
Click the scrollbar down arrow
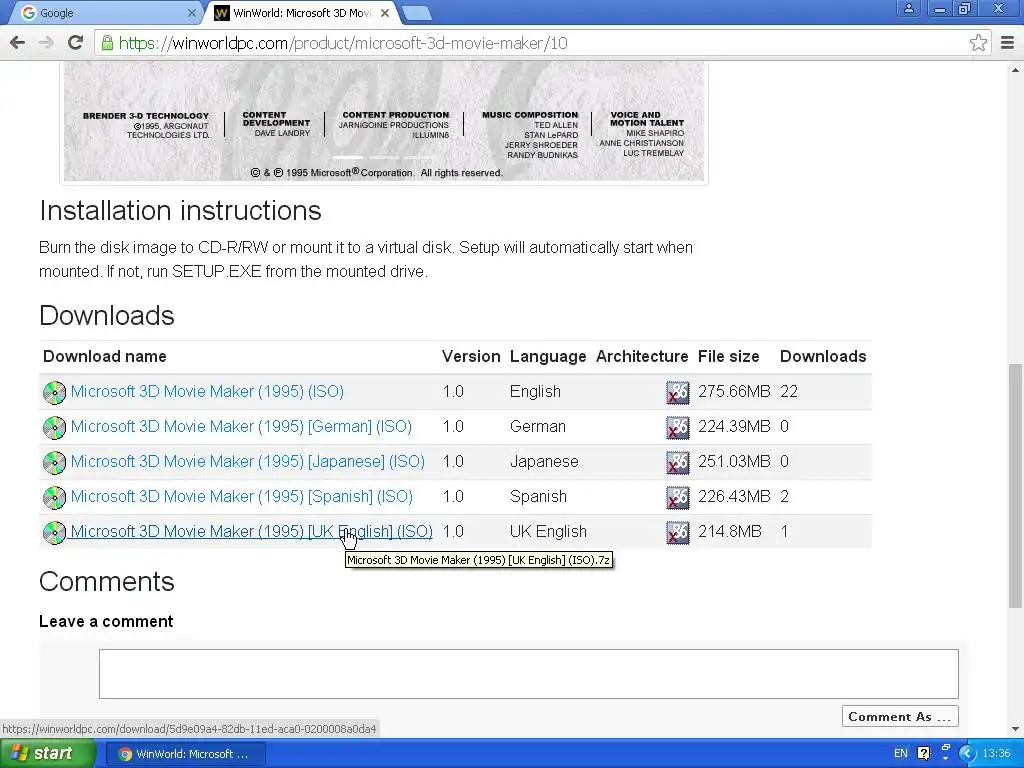[1014, 729]
